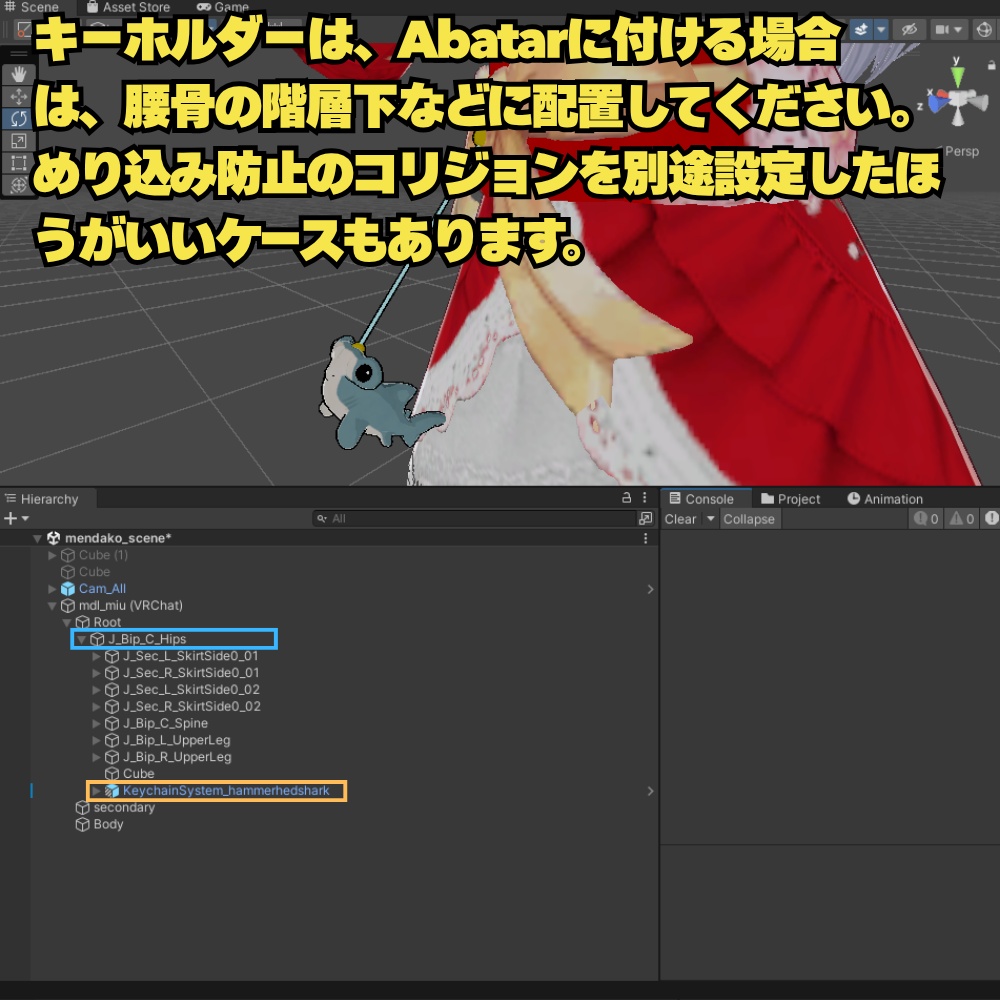
Task: Open the Clear options dropdown arrow
Action: click(710, 519)
